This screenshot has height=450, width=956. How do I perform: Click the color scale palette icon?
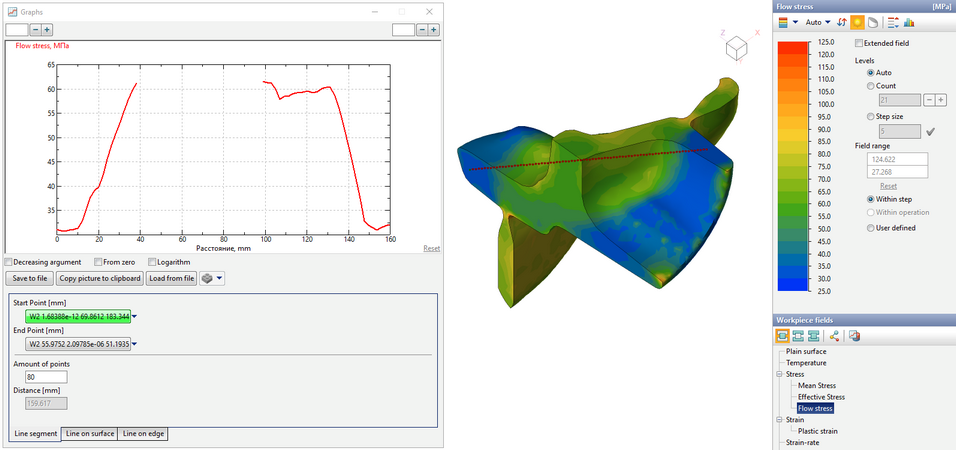784,22
